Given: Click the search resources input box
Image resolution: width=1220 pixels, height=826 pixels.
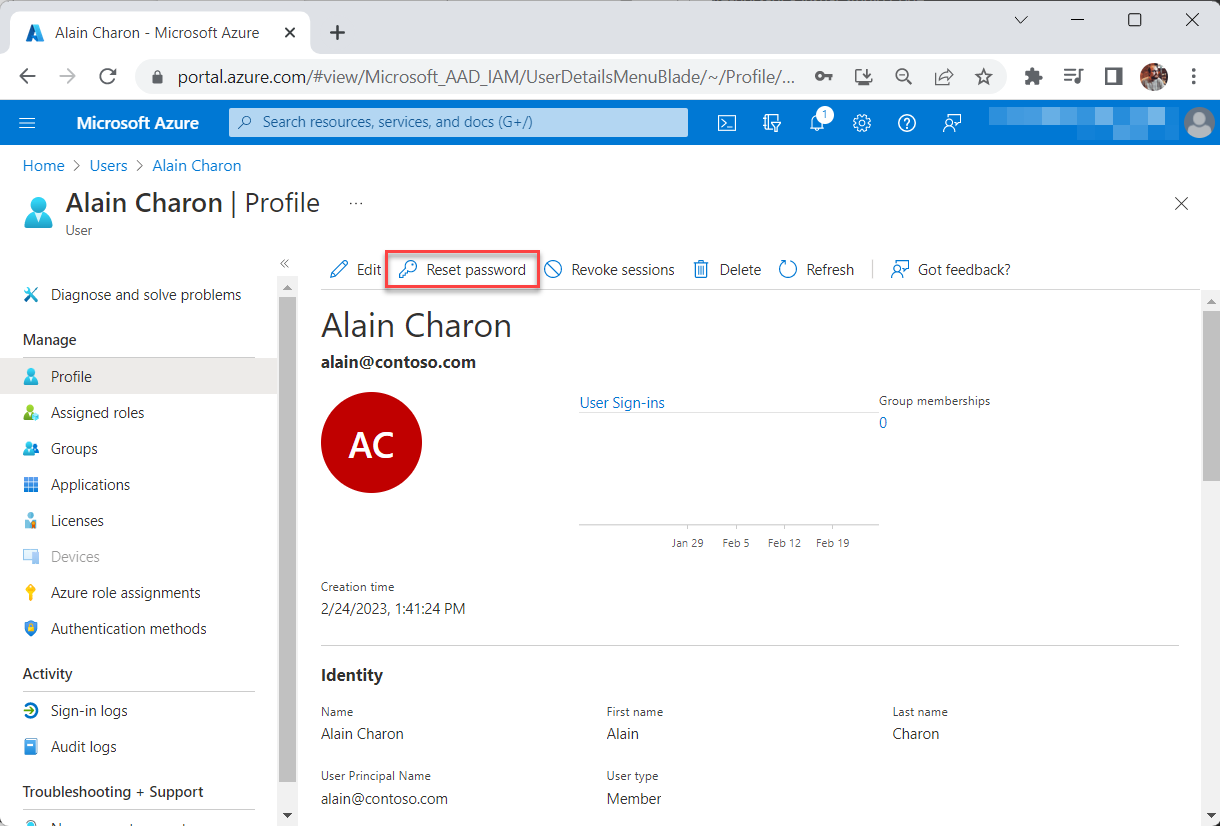Looking at the screenshot, I should pyautogui.click(x=458, y=122).
